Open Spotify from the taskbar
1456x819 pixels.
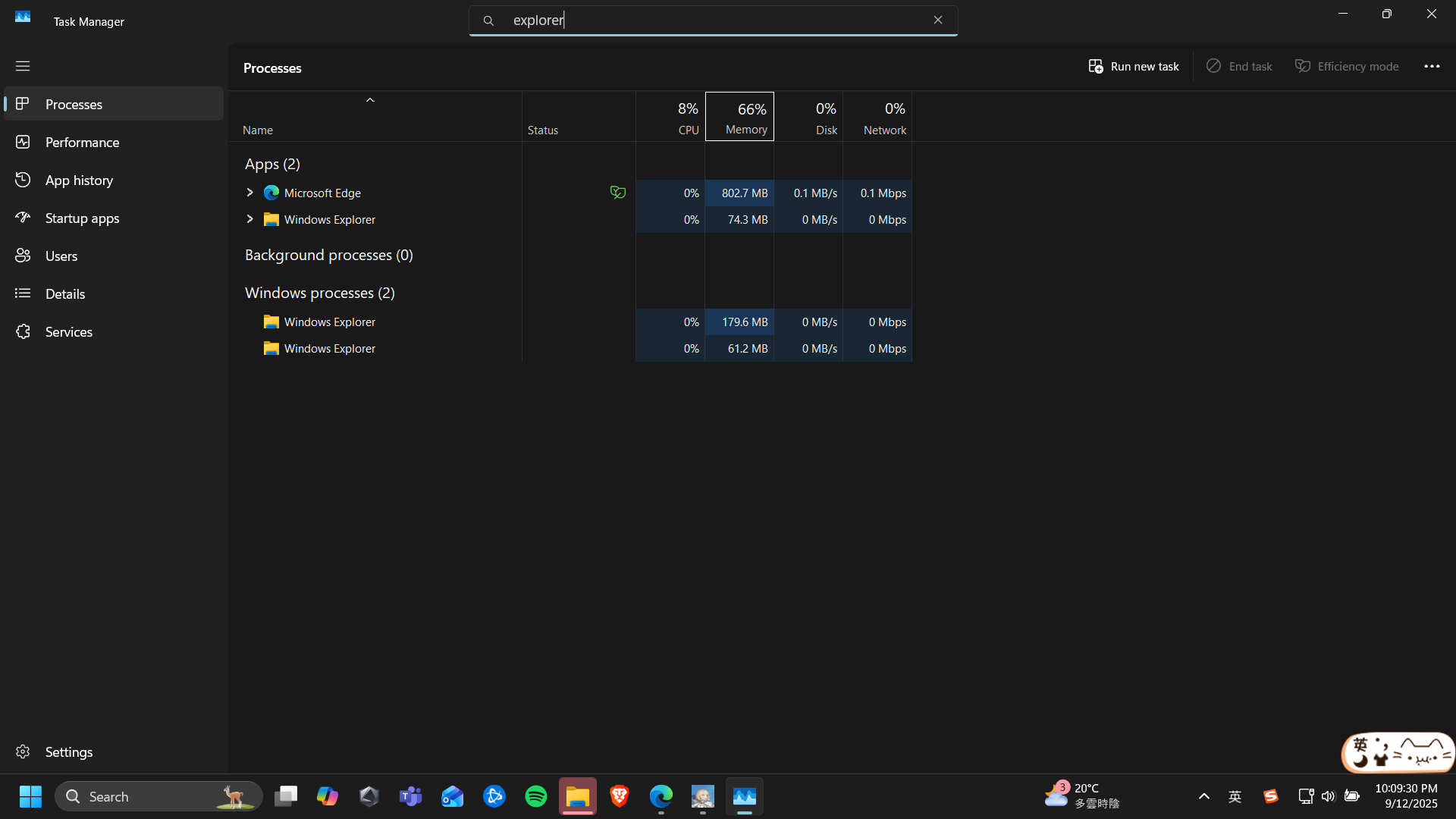pyautogui.click(x=536, y=796)
